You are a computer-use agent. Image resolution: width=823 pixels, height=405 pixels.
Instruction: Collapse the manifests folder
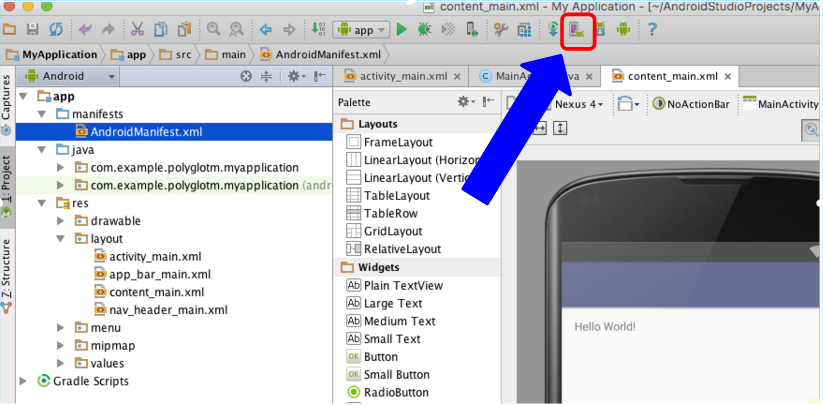click(x=42, y=114)
